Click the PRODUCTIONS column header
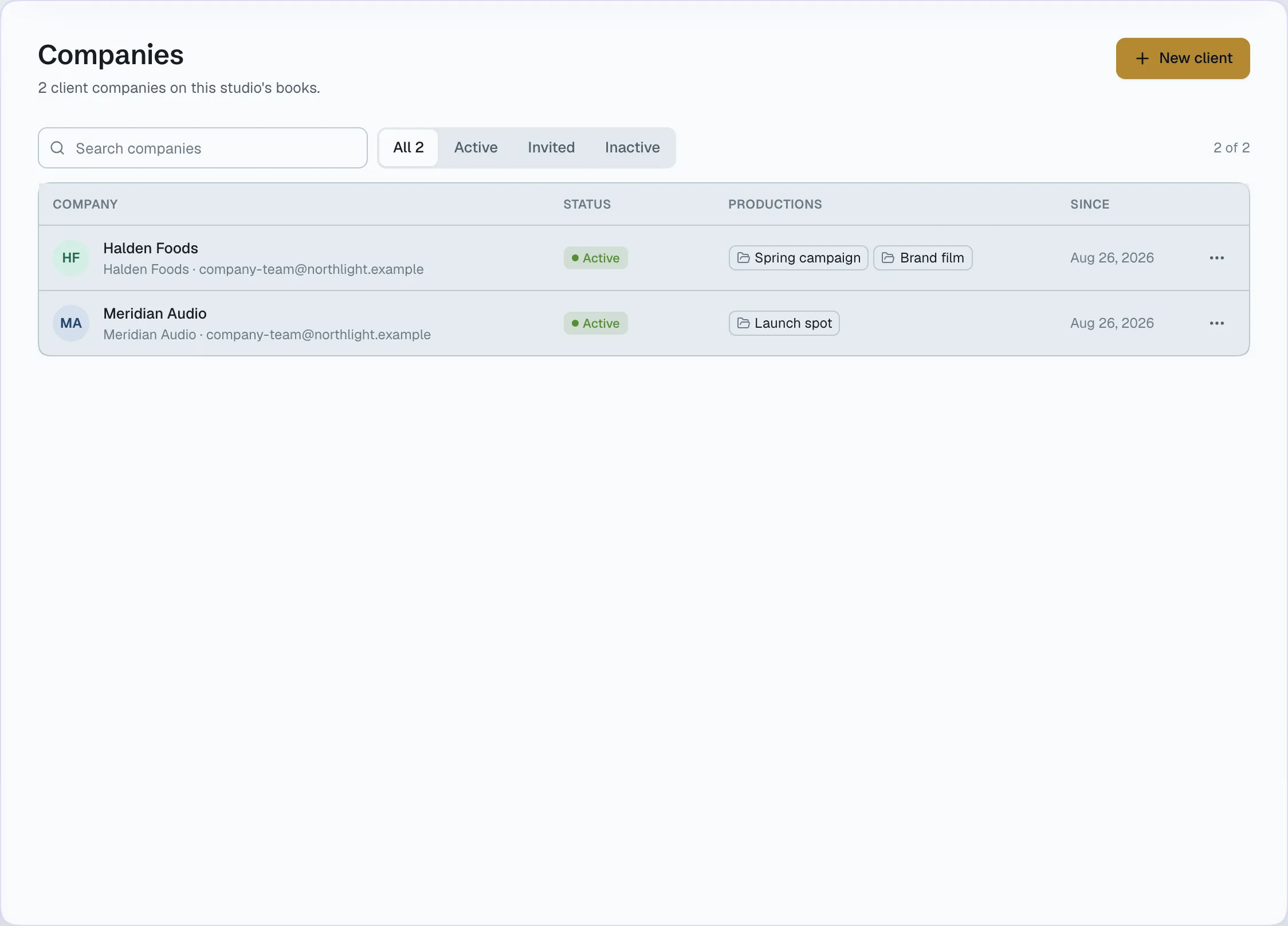The image size is (1288, 926). coord(775,205)
